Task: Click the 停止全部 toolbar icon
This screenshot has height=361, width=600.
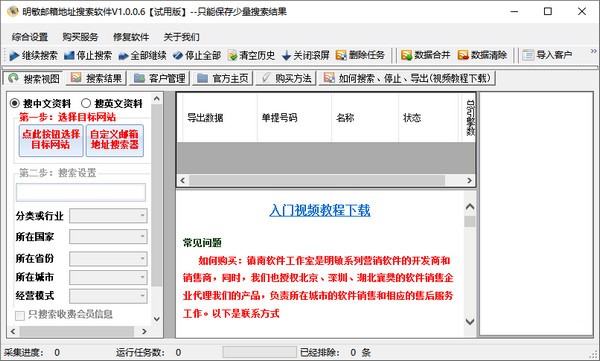Action: point(178,56)
